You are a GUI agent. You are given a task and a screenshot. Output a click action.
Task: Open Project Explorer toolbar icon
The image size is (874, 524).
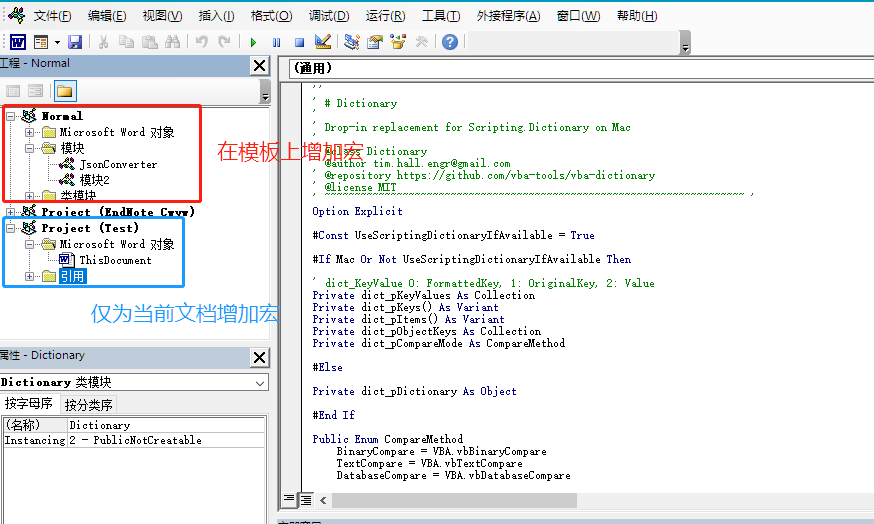tap(352, 42)
